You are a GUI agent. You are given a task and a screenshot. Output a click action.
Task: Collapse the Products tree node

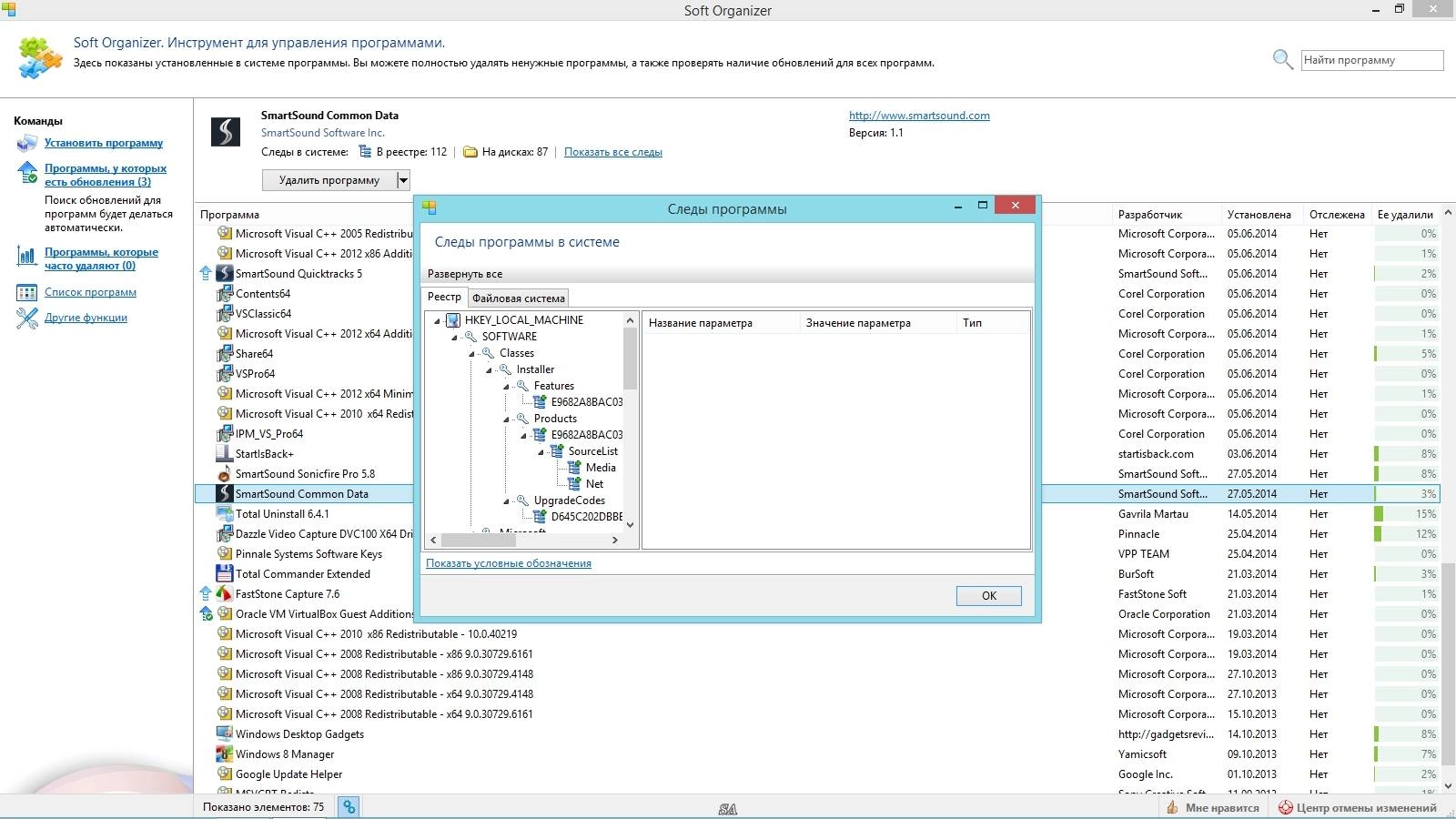(x=506, y=419)
